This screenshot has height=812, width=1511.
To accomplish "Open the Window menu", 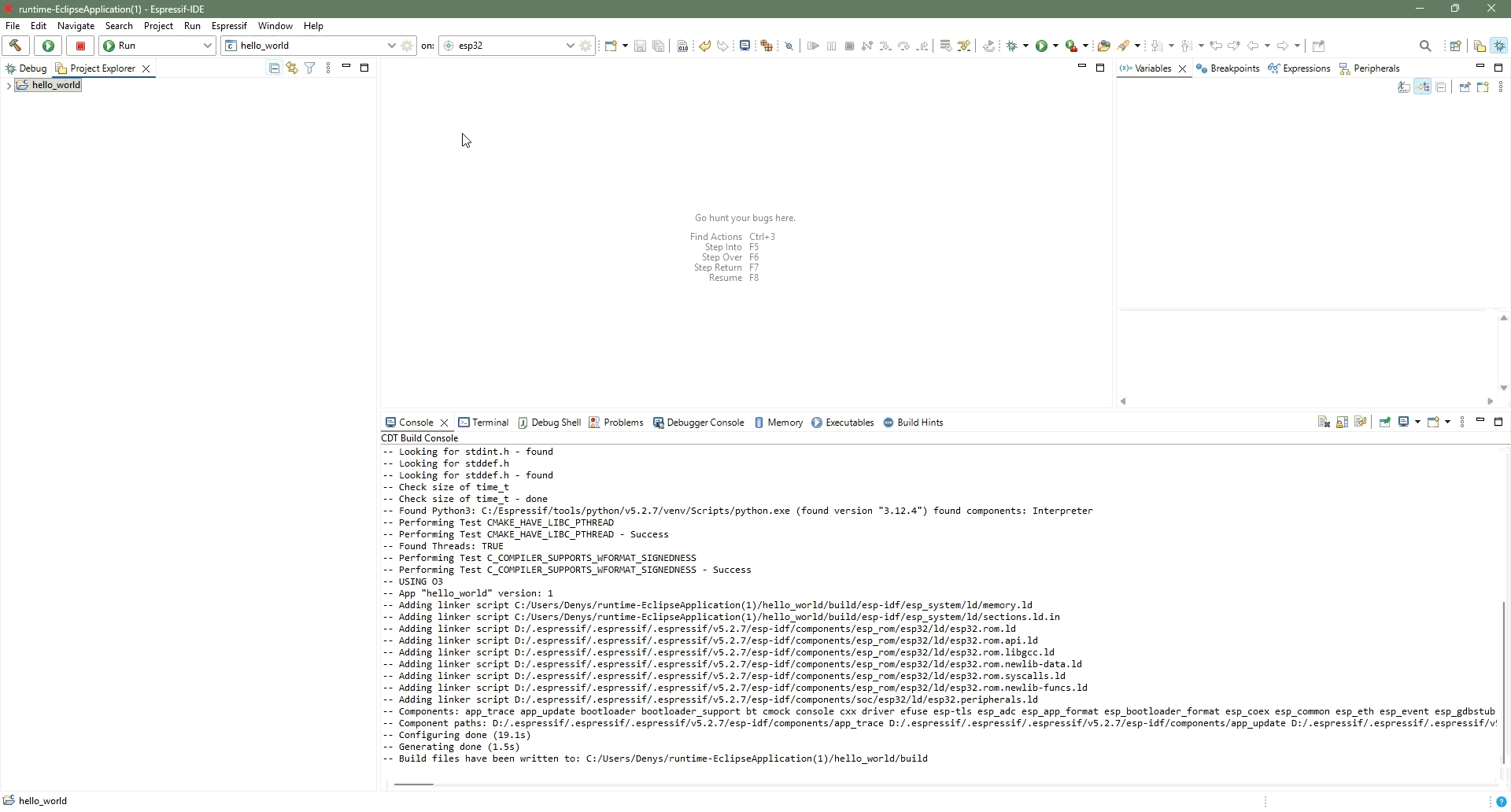I will (x=275, y=26).
